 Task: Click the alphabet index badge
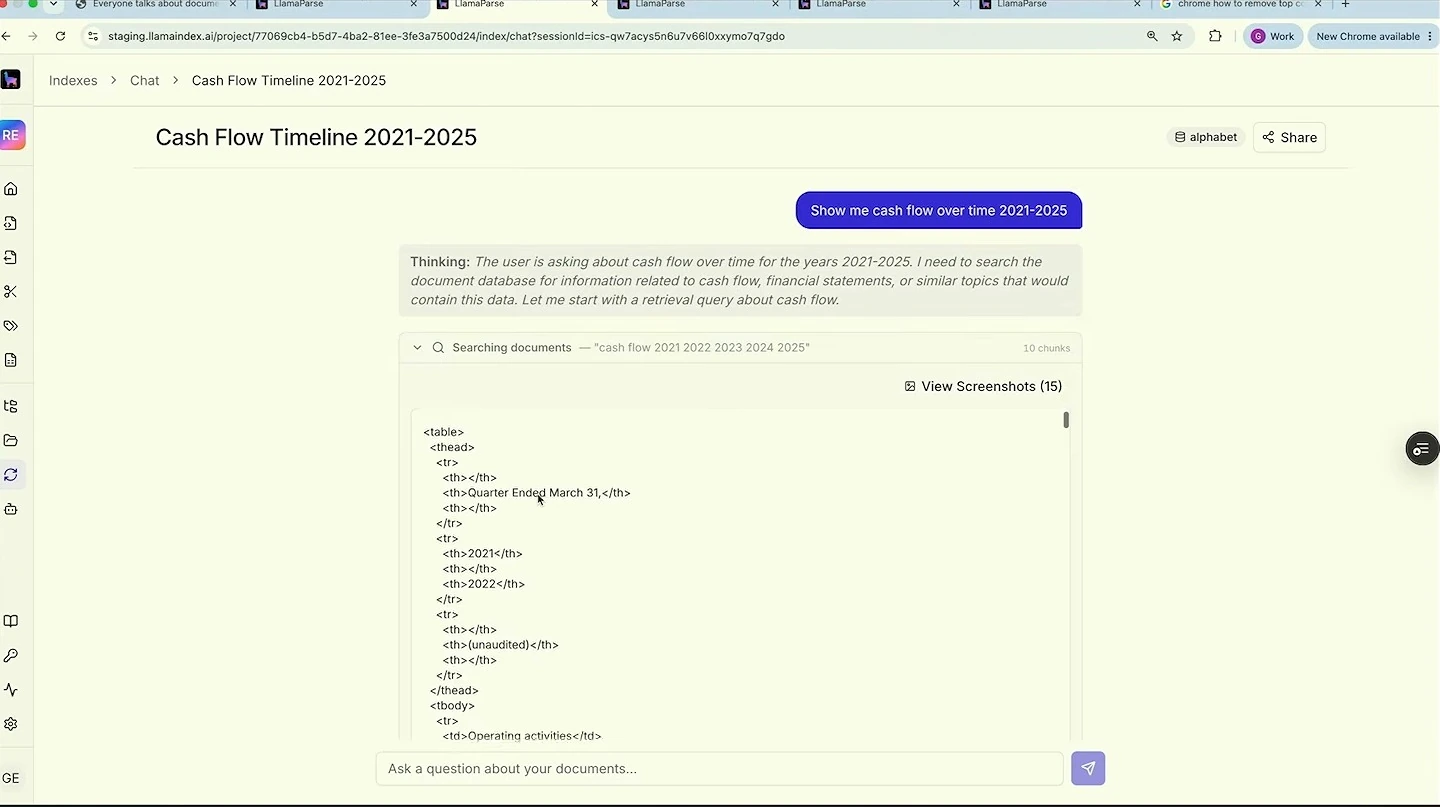pos(1205,137)
